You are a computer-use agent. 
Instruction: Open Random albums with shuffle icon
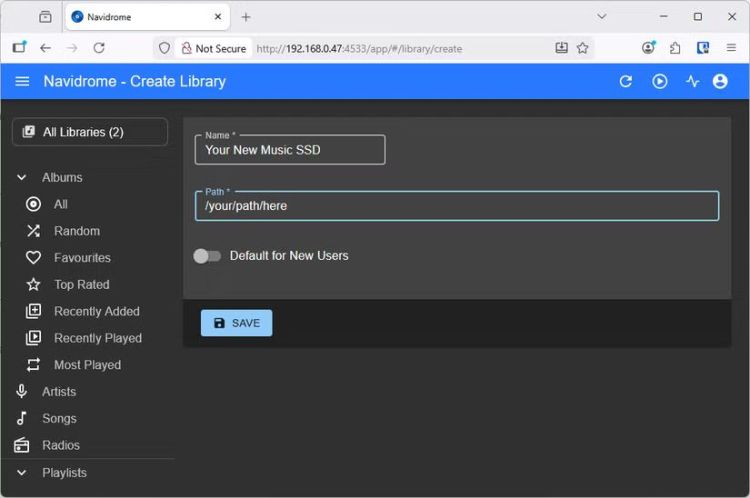[x=76, y=231]
